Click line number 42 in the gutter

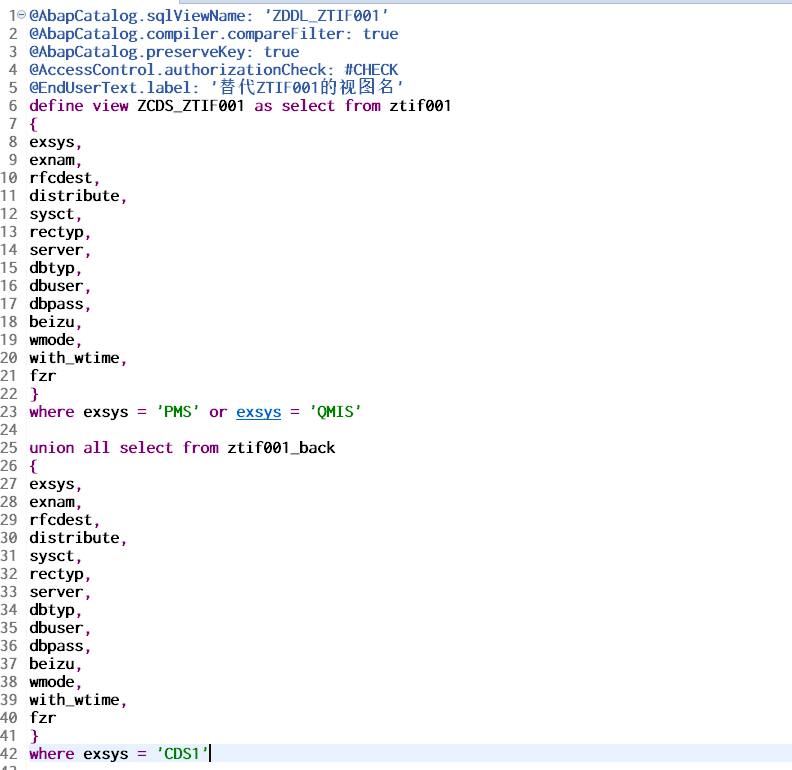coord(9,754)
